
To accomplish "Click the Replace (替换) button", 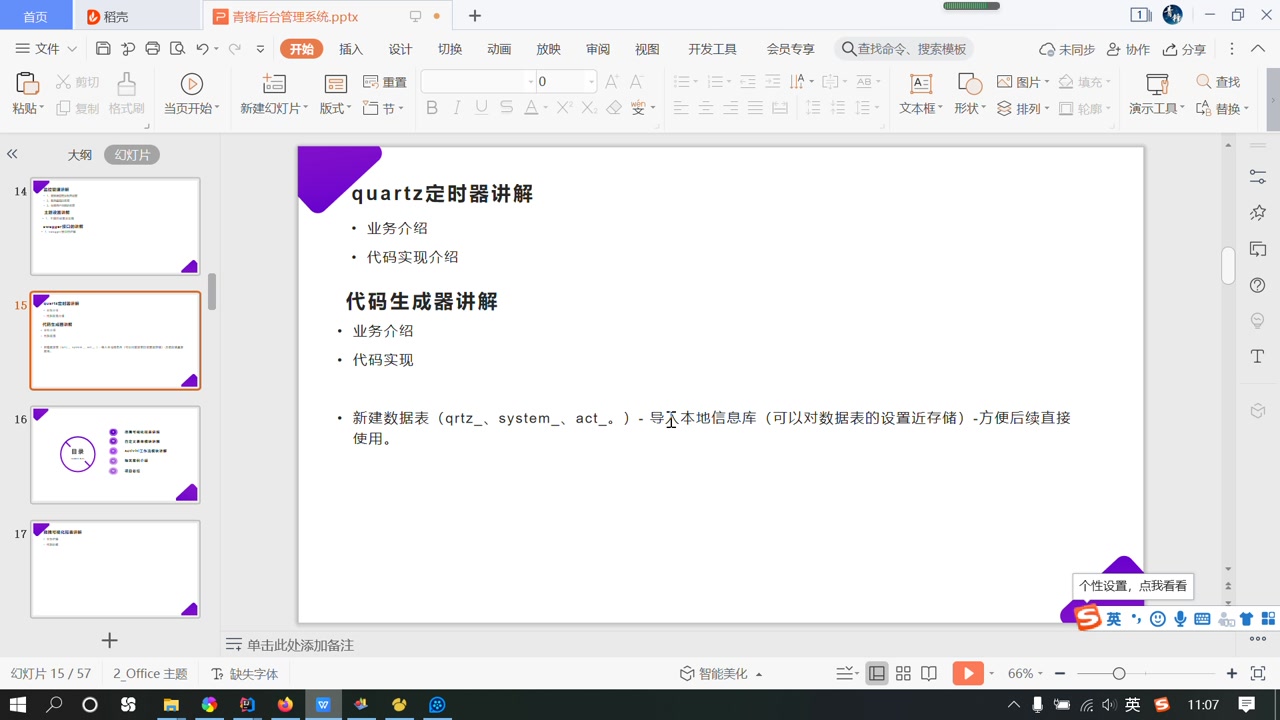I will 1222,108.
